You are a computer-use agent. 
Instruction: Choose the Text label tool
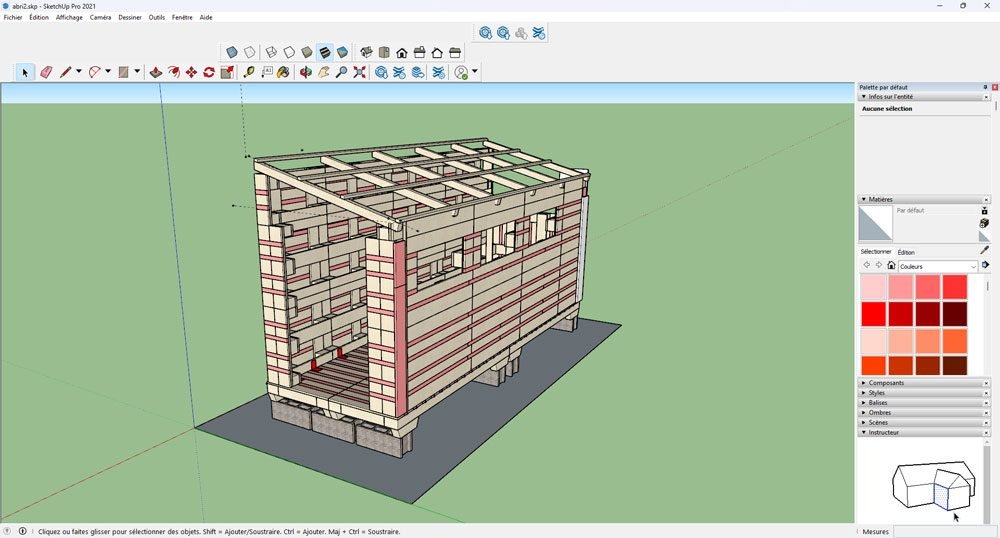tap(267, 73)
